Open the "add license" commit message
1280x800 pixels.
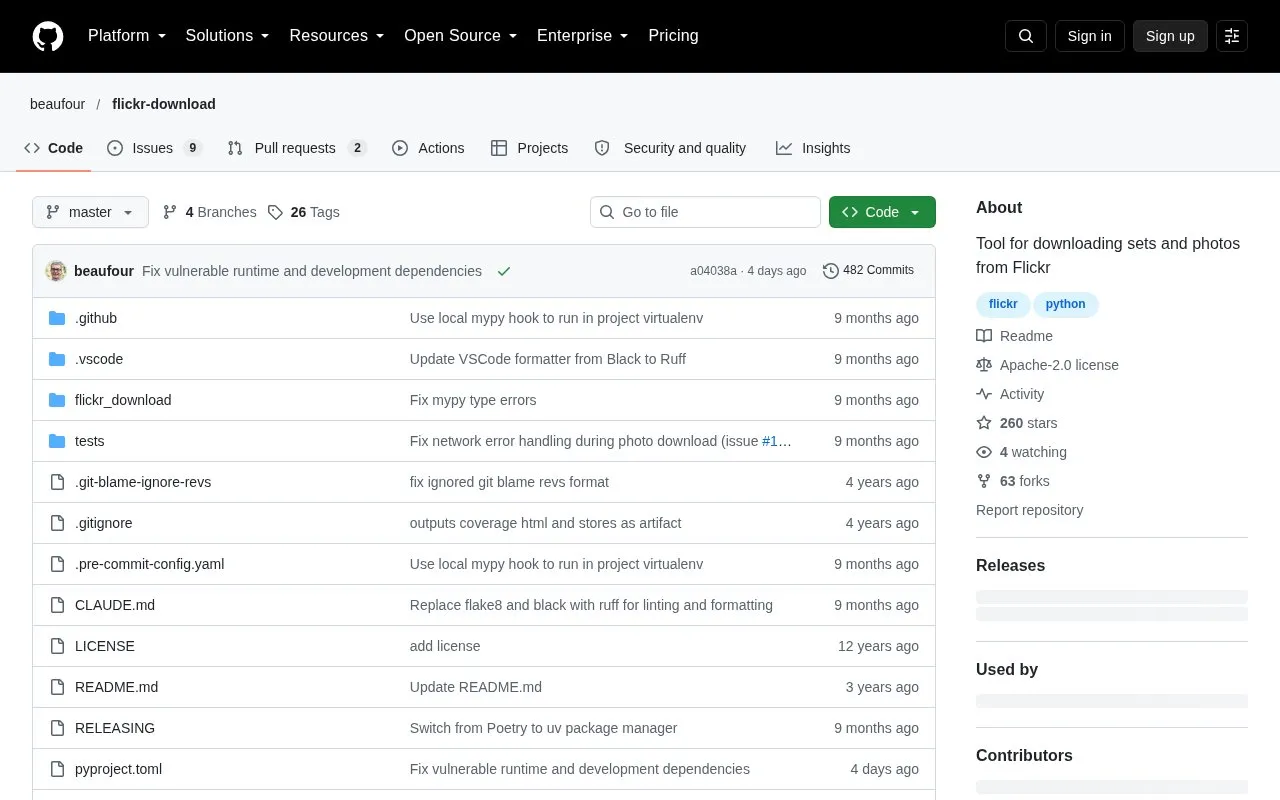(445, 646)
